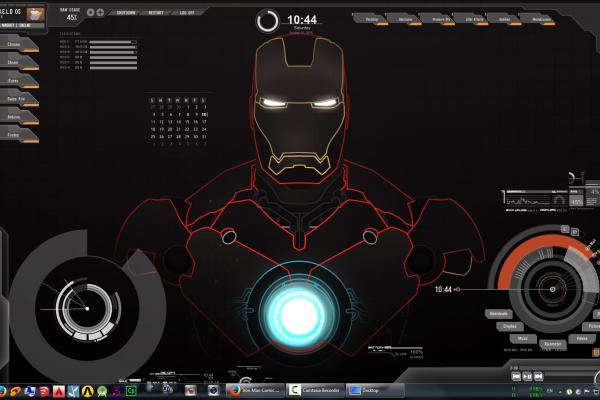
Task: Select the Log Off option
Action: click(186, 13)
